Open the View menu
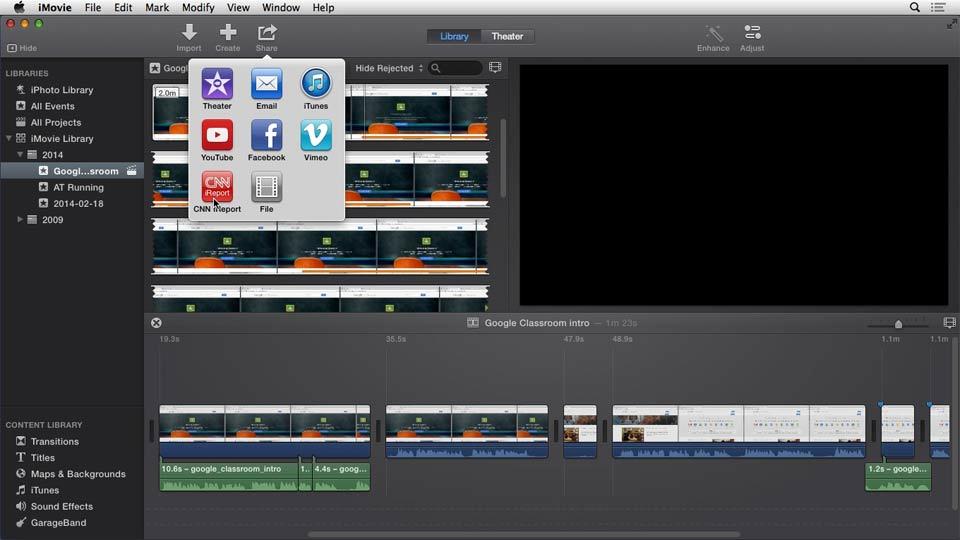 (238, 7)
